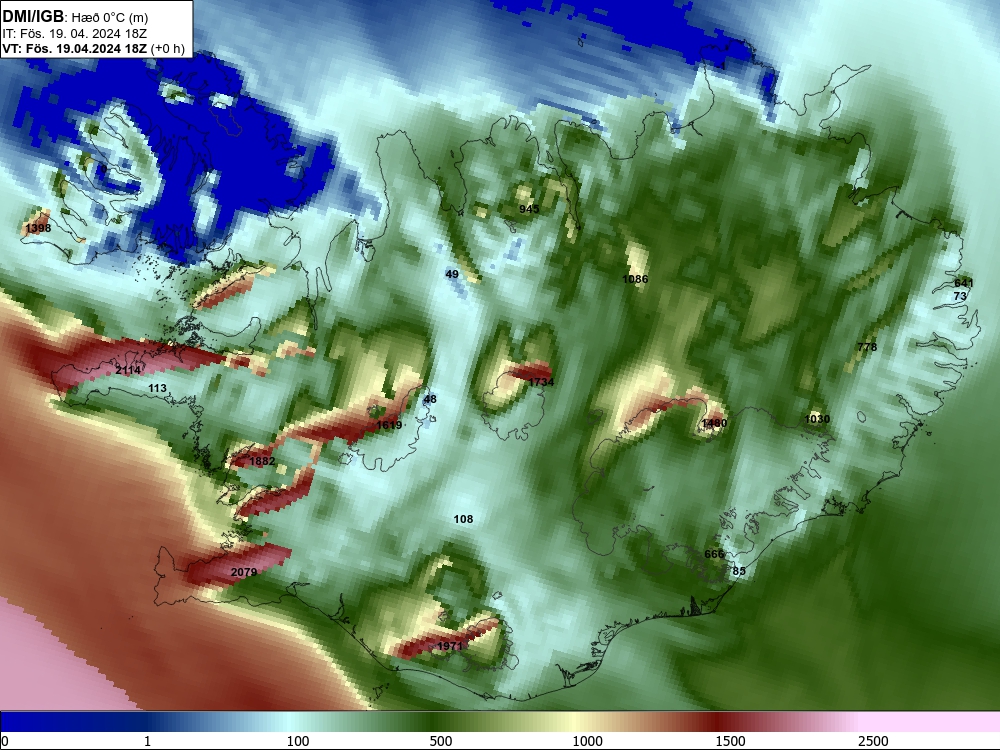Click the 1398 value label
Viewport: 1000px width, 750px height.
point(38,228)
